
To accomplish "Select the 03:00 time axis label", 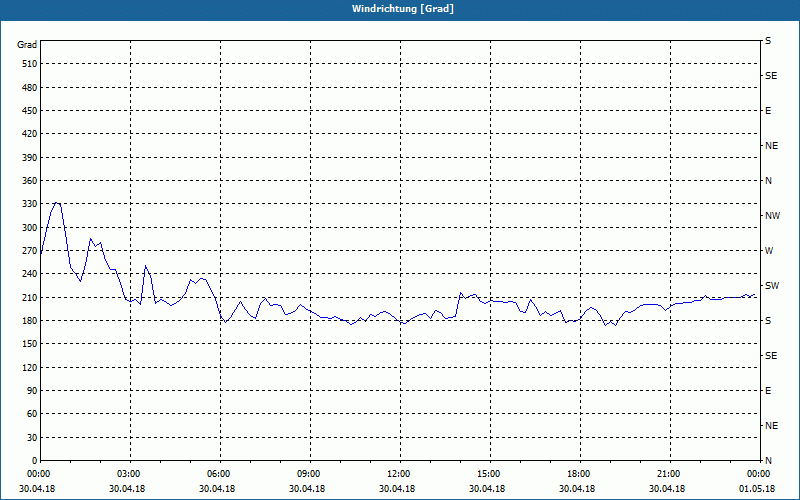I will (131, 474).
